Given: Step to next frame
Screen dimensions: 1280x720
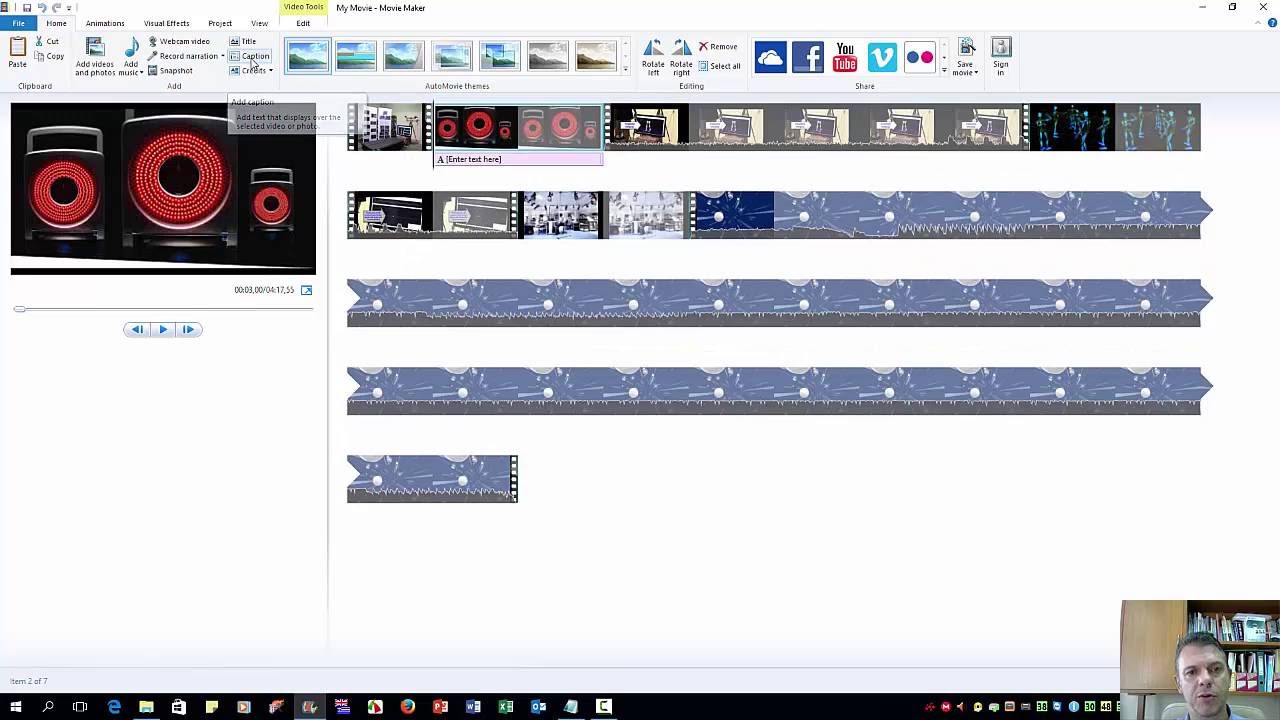Looking at the screenshot, I should pyautogui.click(x=189, y=329).
